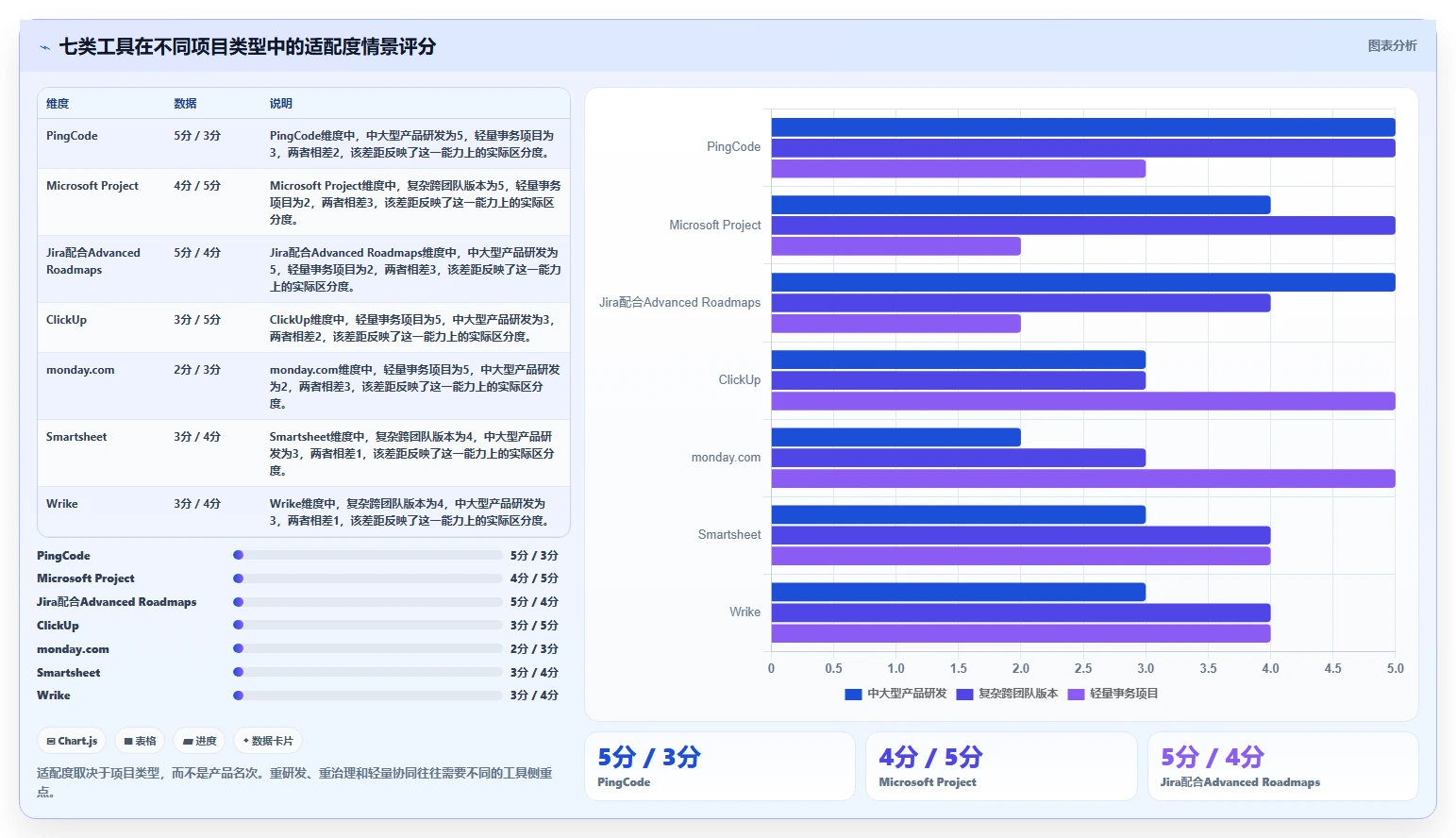The width and height of the screenshot is (1456, 838).
Task: Open the Microsoft Project 4分 / 5分 stat card
Action: pos(1001,766)
